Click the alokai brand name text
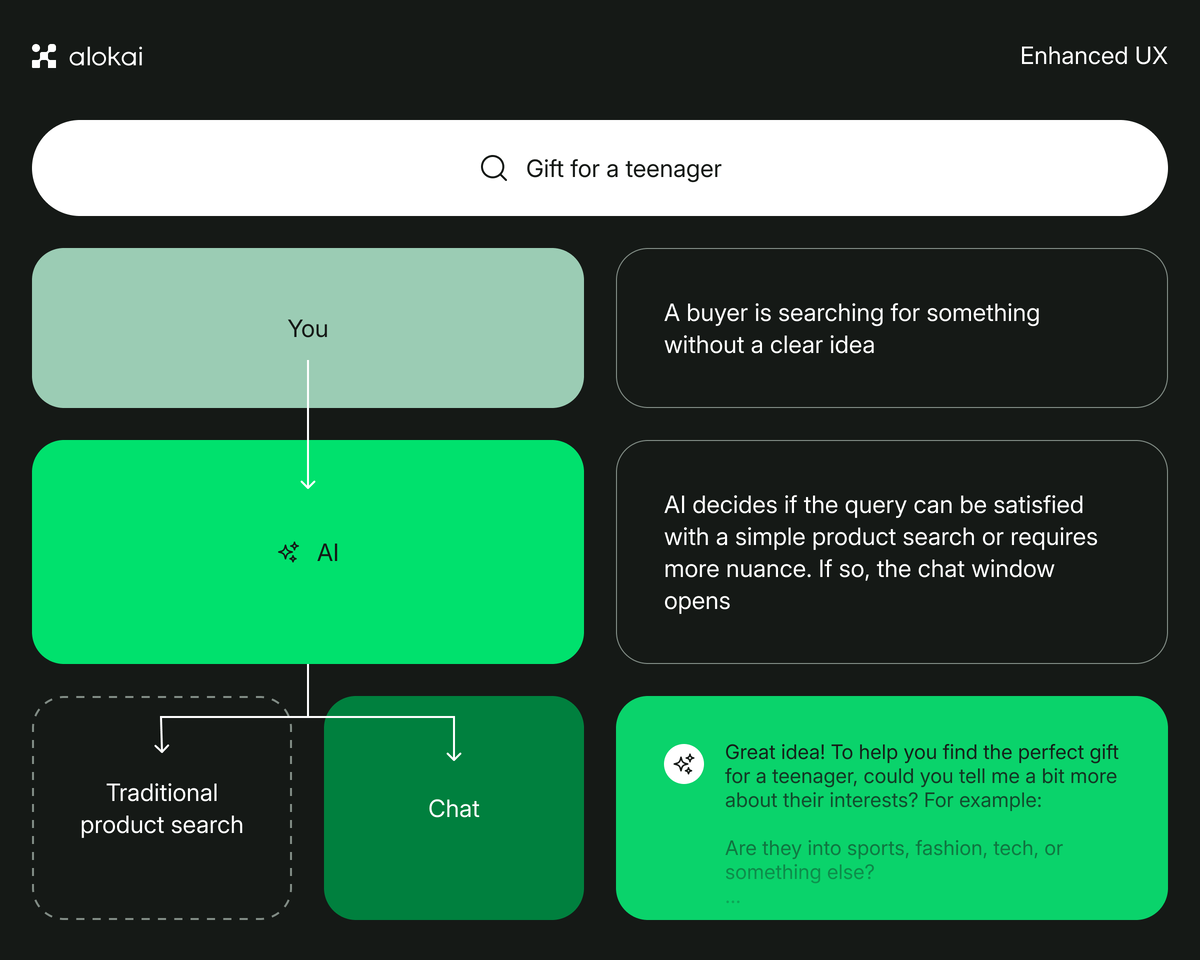 106,57
